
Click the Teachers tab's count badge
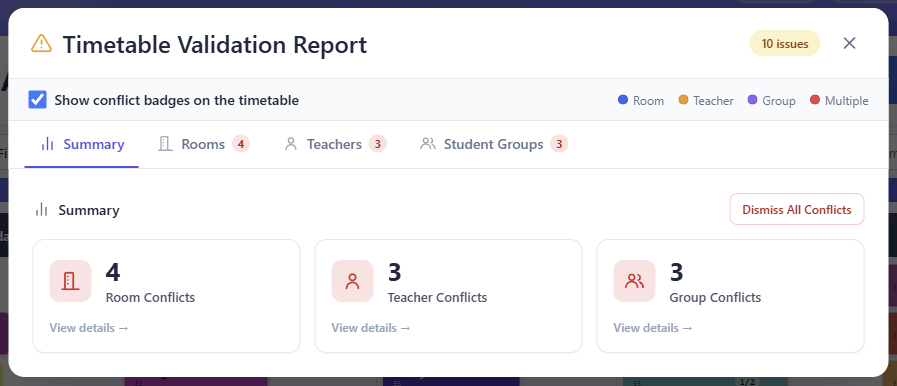point(378,144)
